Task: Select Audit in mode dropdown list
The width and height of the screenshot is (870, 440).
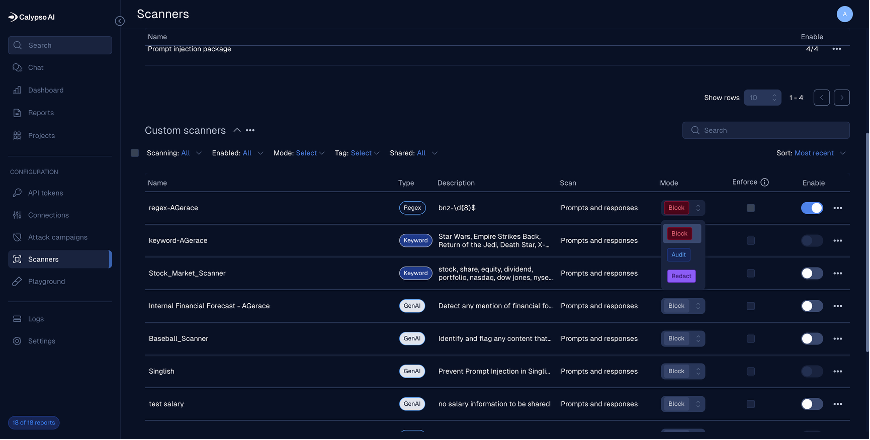Action: 679,255
